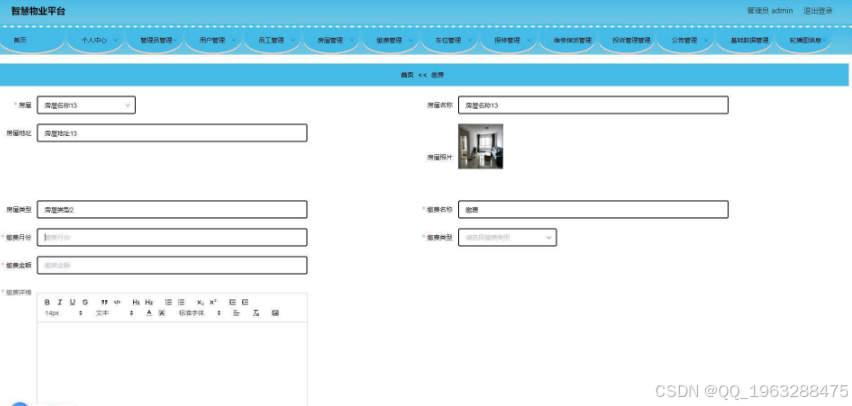The image size is (852, 406).
Task: Expand the 个人中心 nav menu
Action: (95, 40)
